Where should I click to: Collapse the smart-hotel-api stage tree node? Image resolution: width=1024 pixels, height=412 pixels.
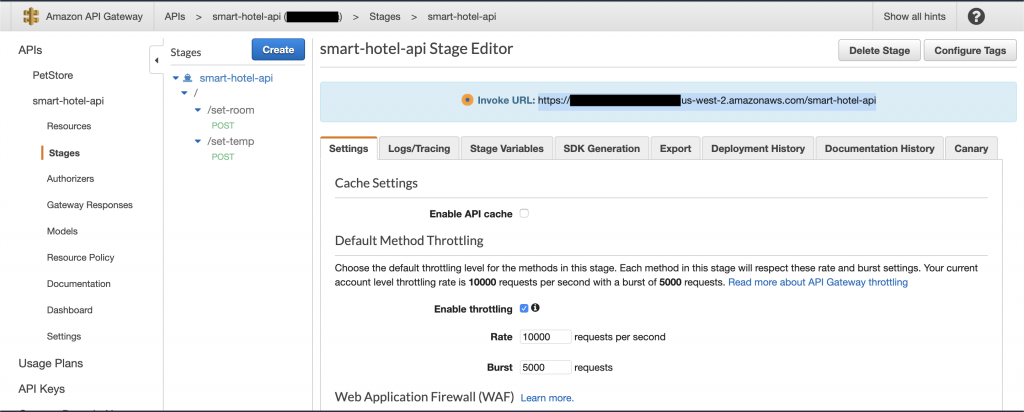click(x=176, y=78)
